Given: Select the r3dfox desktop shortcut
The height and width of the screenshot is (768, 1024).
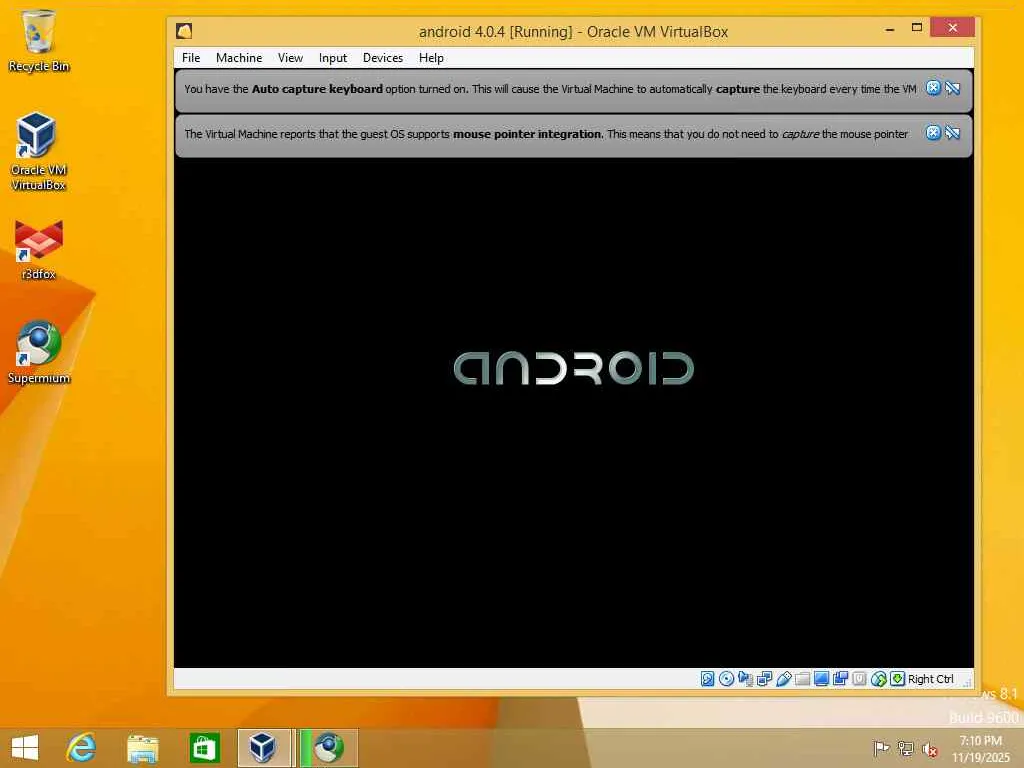Looking at the screenshot, I should [39, 251].
